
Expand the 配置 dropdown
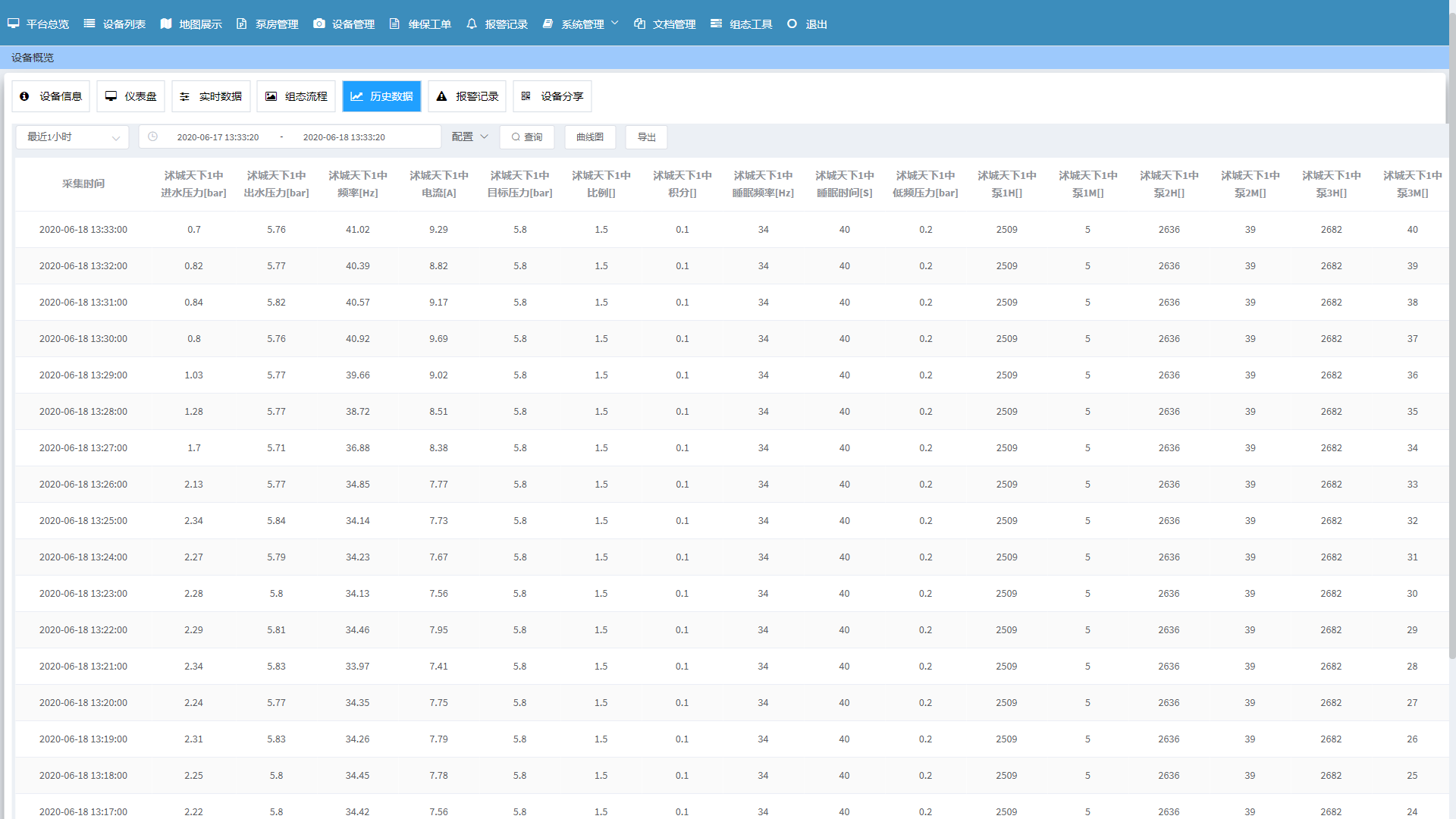(x=469, y=136)
